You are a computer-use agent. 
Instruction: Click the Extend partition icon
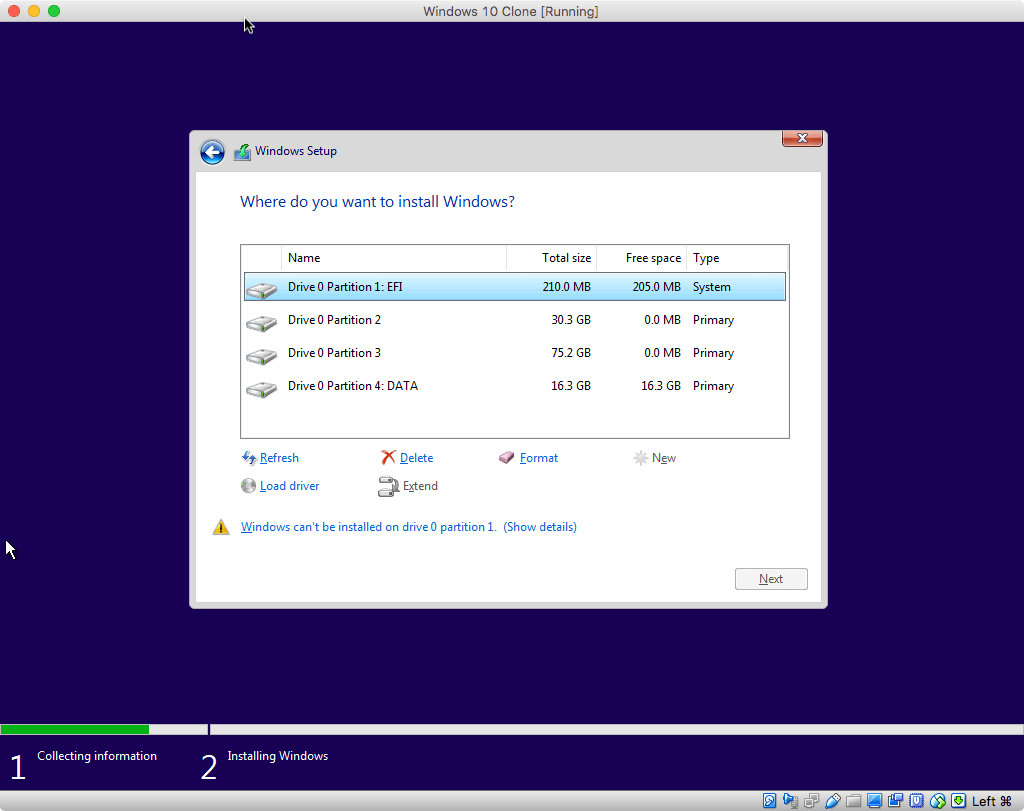point(388,486)
